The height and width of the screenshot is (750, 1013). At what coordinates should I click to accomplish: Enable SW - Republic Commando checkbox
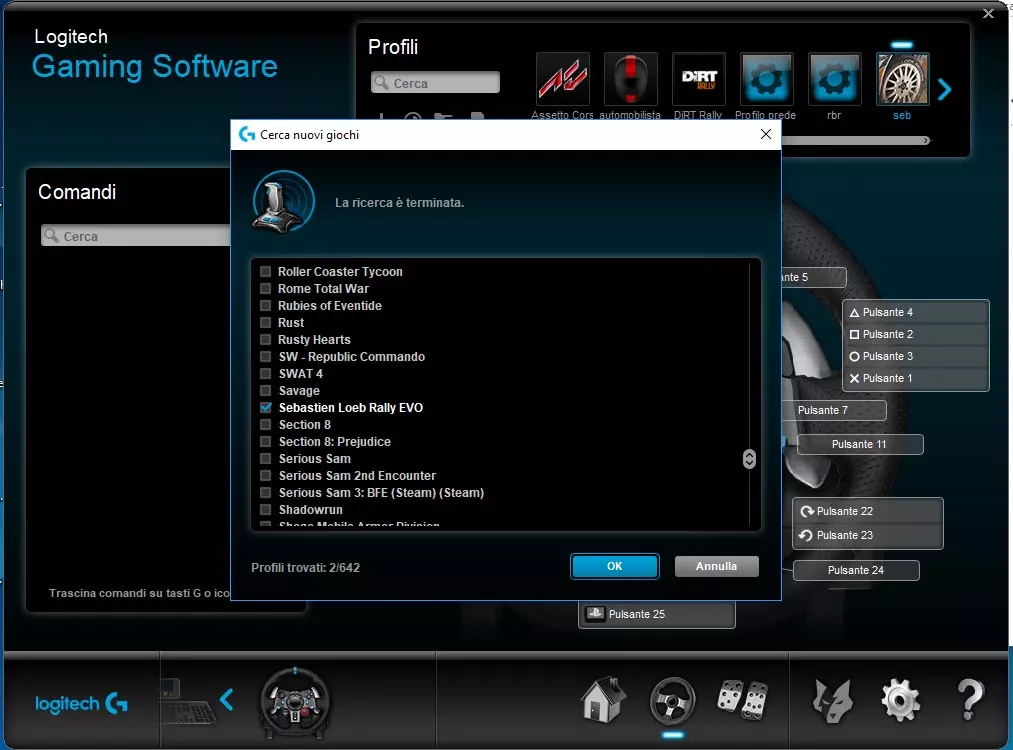coord(266,356)
